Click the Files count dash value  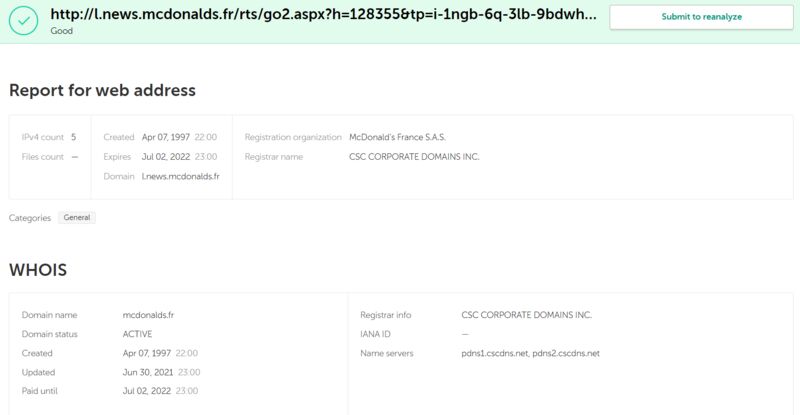pos(75,157)
